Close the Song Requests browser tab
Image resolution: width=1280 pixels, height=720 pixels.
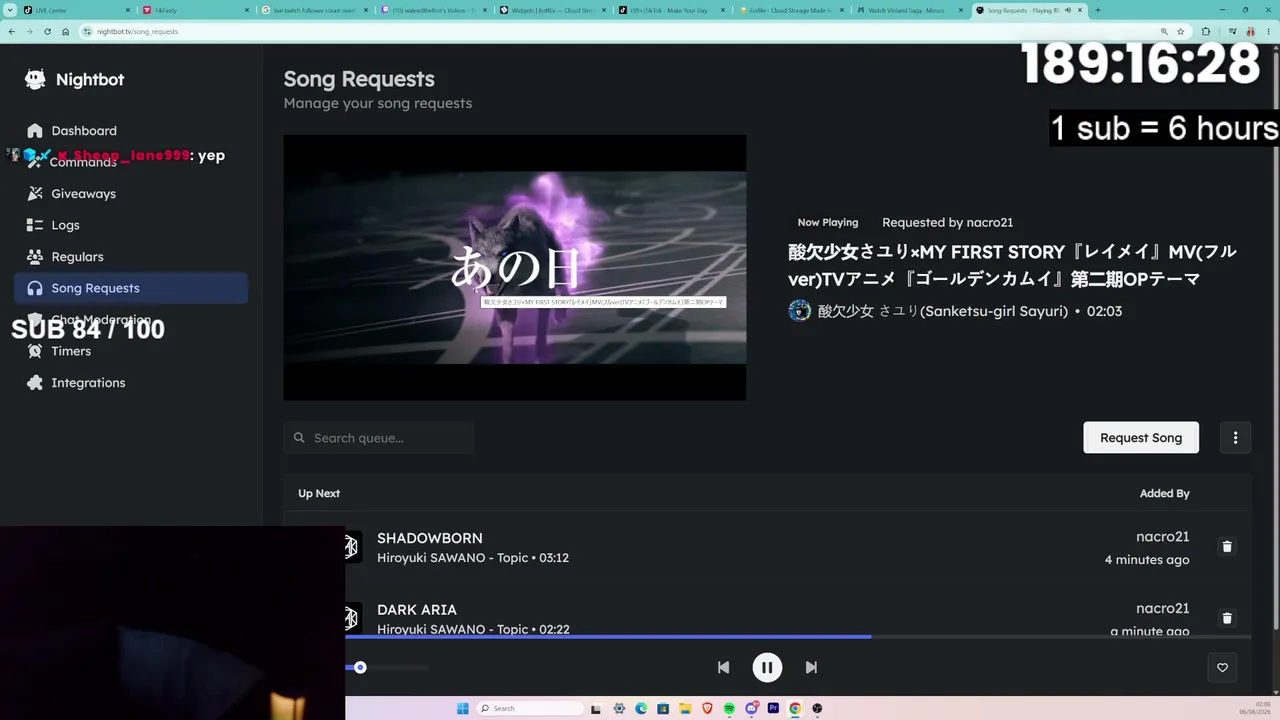(1080, 10)
